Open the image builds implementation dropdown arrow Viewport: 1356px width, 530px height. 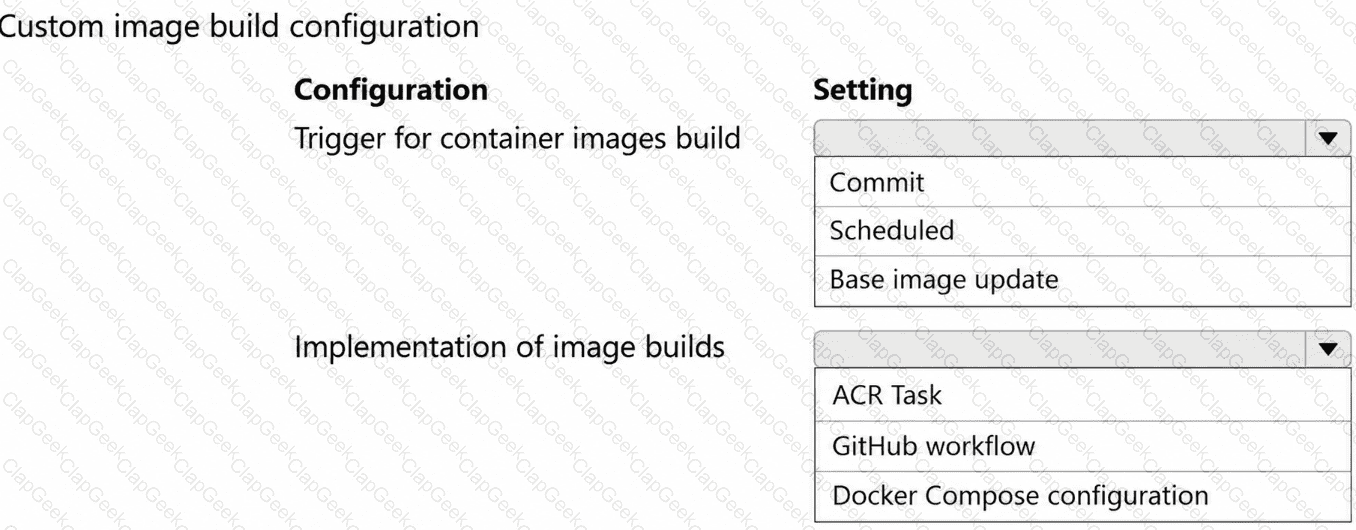coord(1328,348)
